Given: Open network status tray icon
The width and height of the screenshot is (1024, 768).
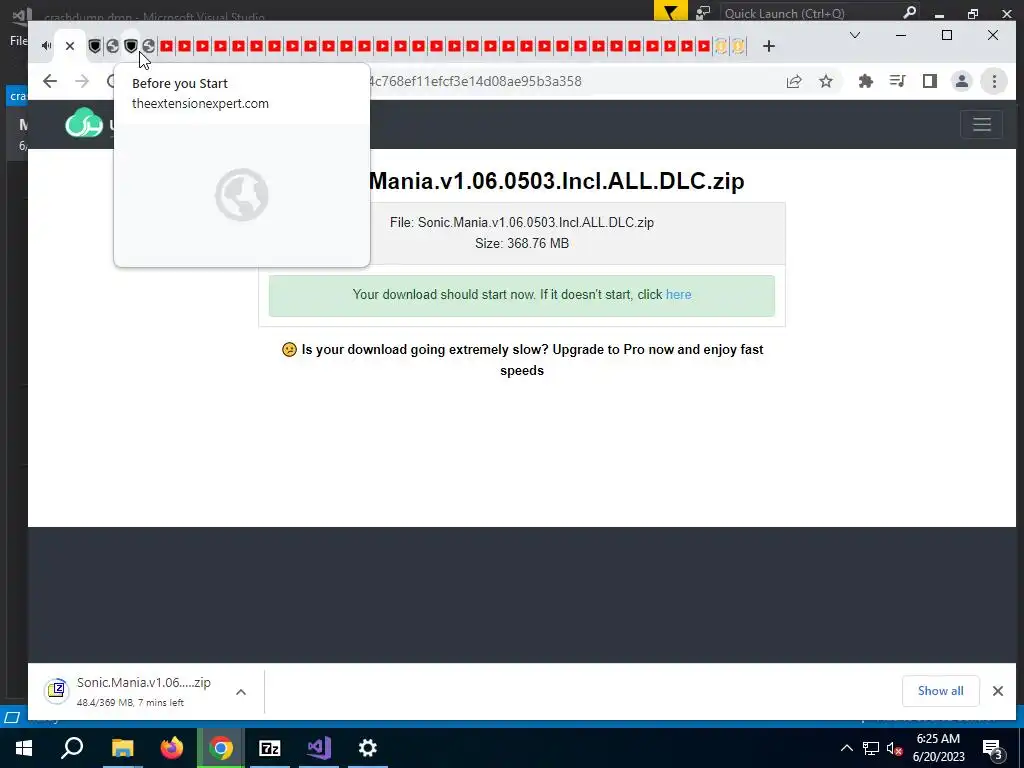Looking at the screenshot, I should point(871,748).
